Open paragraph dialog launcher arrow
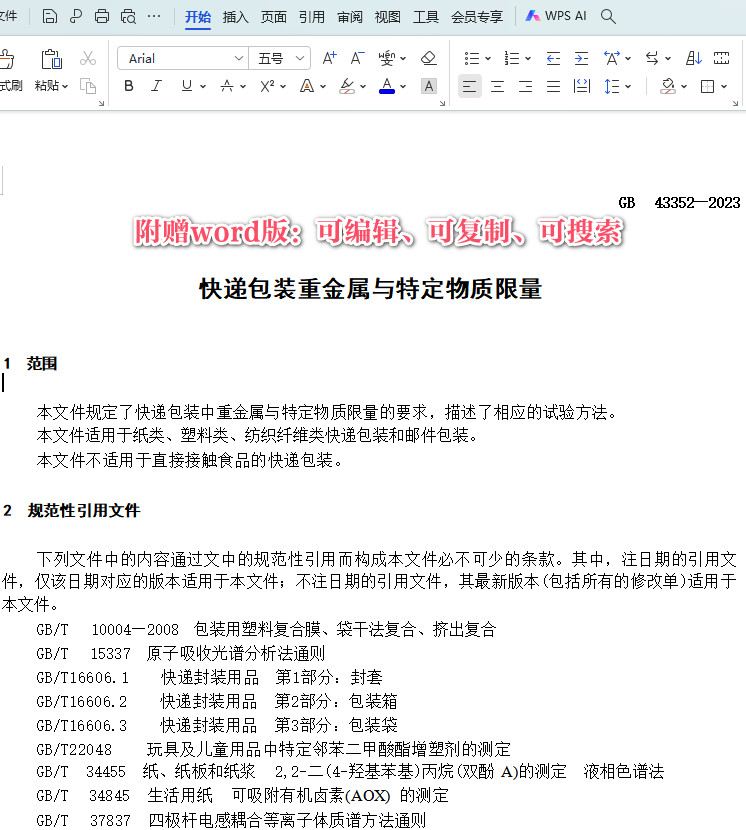The width and height of the screenshot is (746, 830). click(735, 103)
